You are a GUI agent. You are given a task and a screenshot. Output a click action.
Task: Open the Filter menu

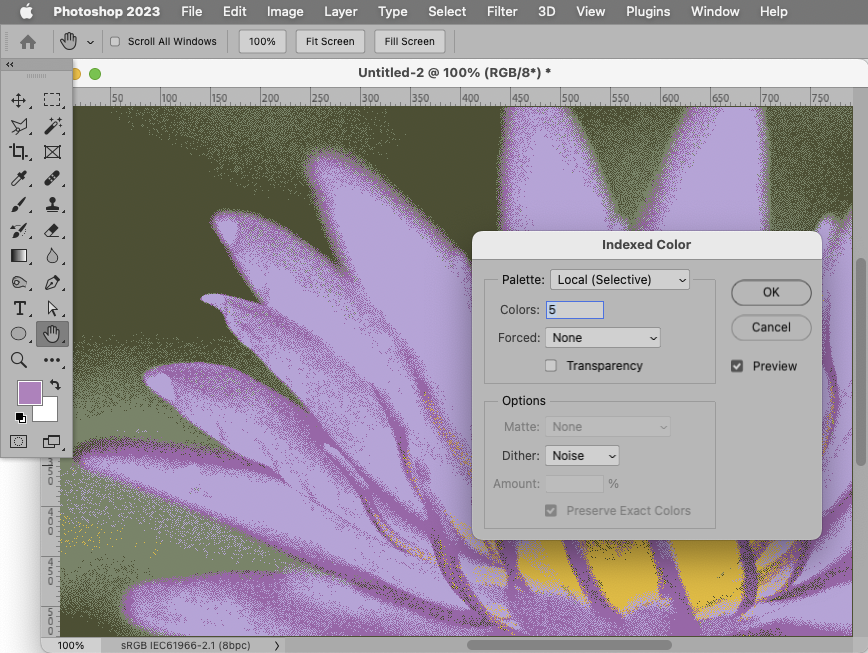pyautogui.click(x=502, y=12)
